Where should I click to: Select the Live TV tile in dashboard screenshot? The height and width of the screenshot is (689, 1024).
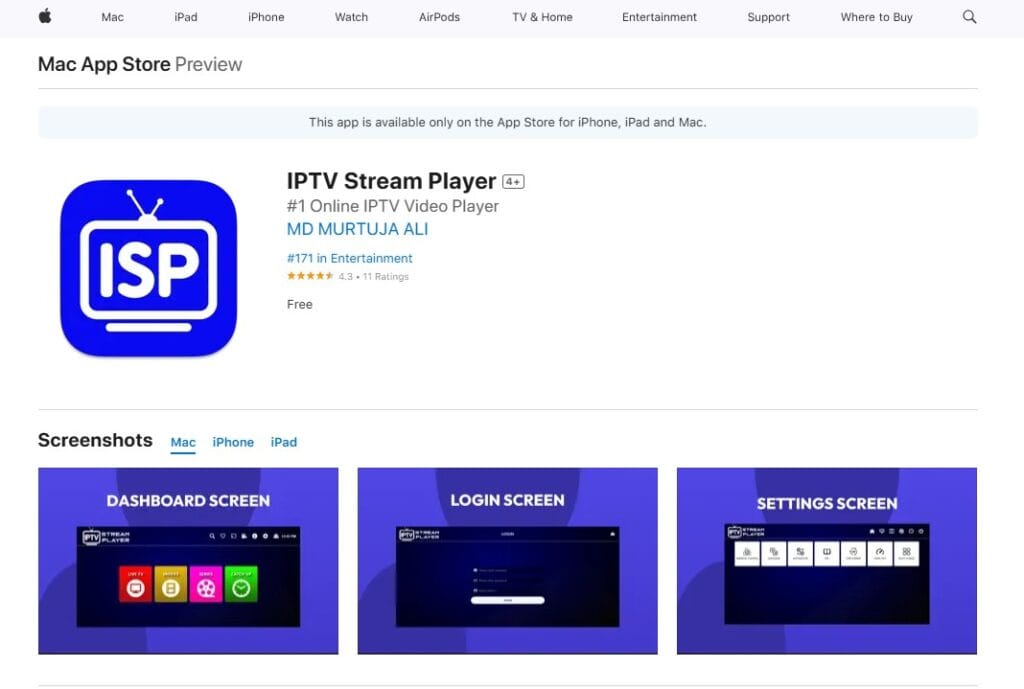click(x=135, y=585)
